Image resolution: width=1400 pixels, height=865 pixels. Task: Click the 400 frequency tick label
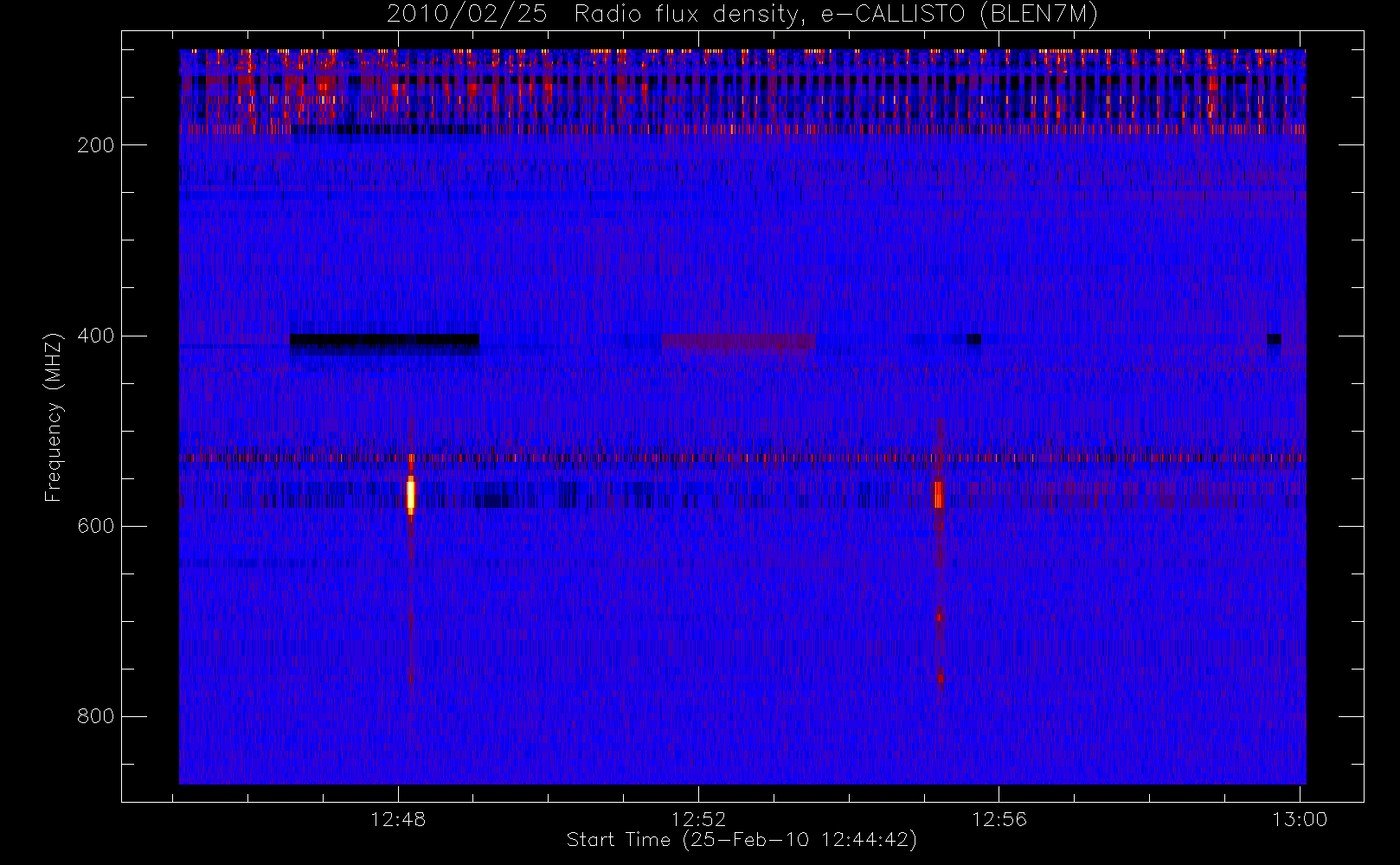point(95,336)
